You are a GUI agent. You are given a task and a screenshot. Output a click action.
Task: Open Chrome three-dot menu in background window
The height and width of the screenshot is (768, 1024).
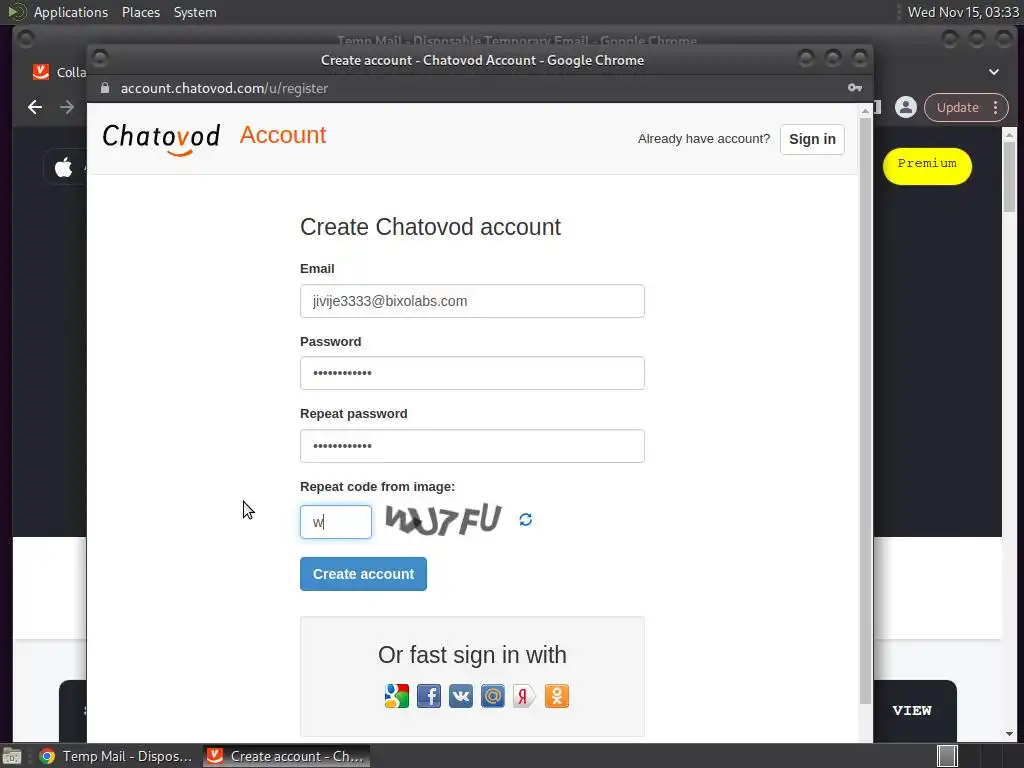995,107
